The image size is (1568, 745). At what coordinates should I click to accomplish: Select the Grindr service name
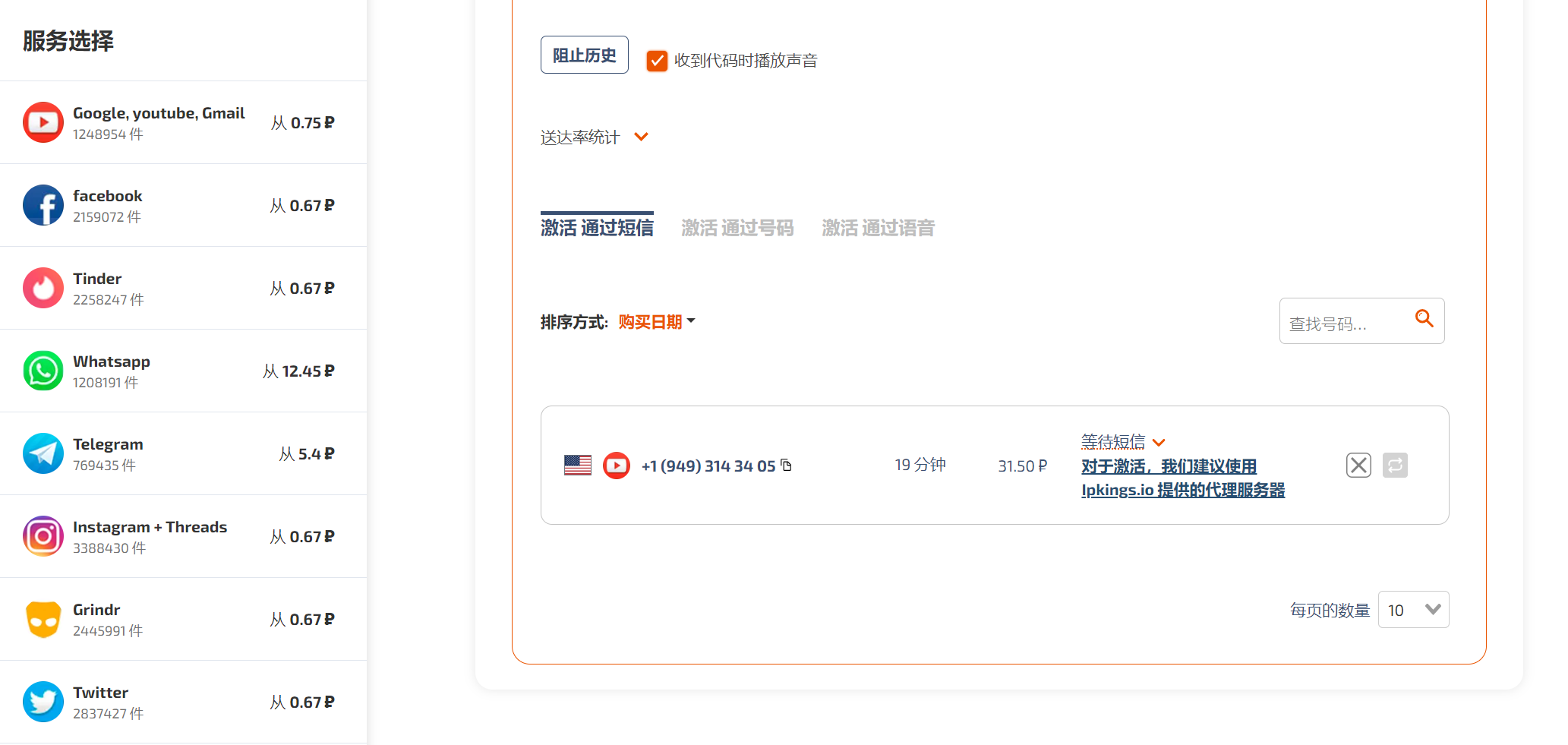pyautogui.click(x=96, y=610)
